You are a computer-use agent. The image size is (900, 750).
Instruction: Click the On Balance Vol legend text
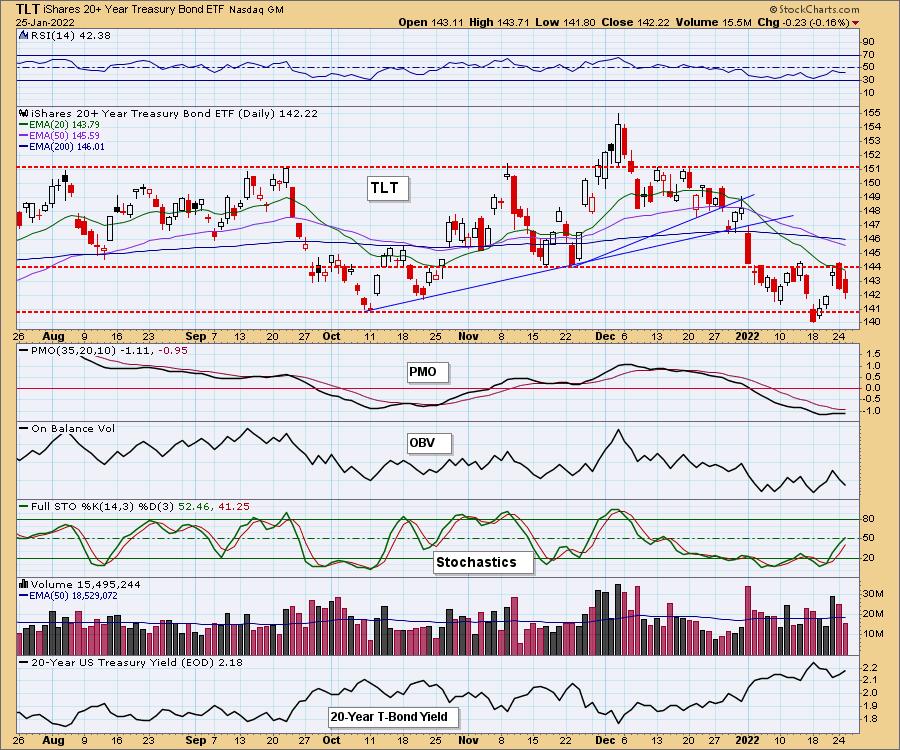[x=73, y=428]
